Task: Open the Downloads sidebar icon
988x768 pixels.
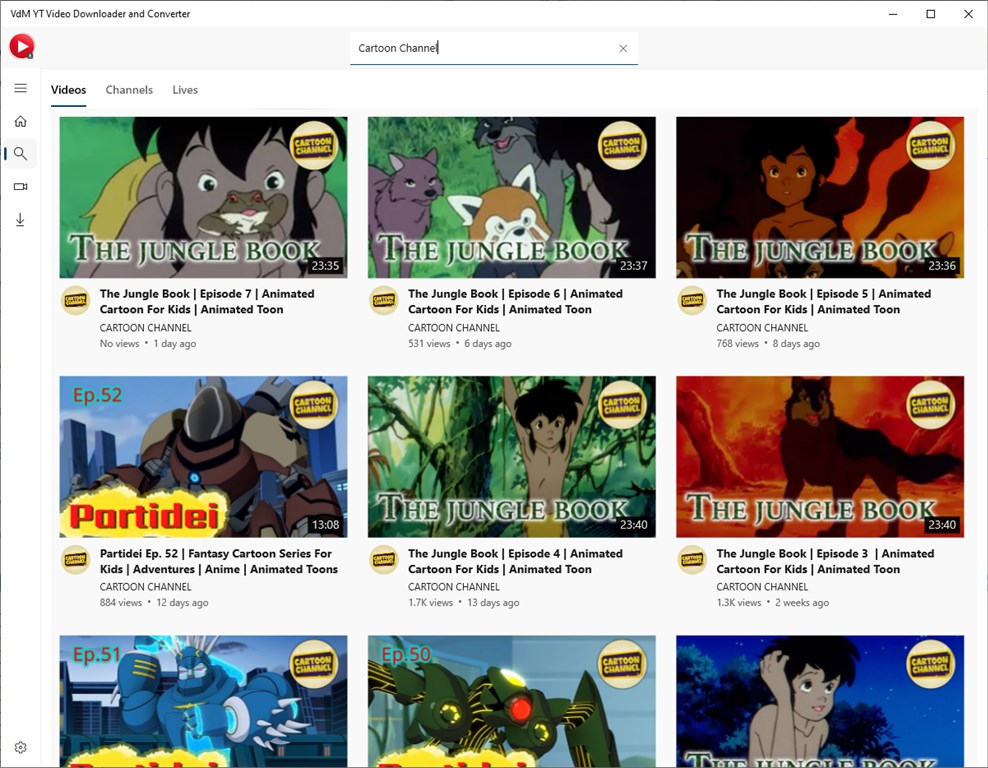Action: 20,219
